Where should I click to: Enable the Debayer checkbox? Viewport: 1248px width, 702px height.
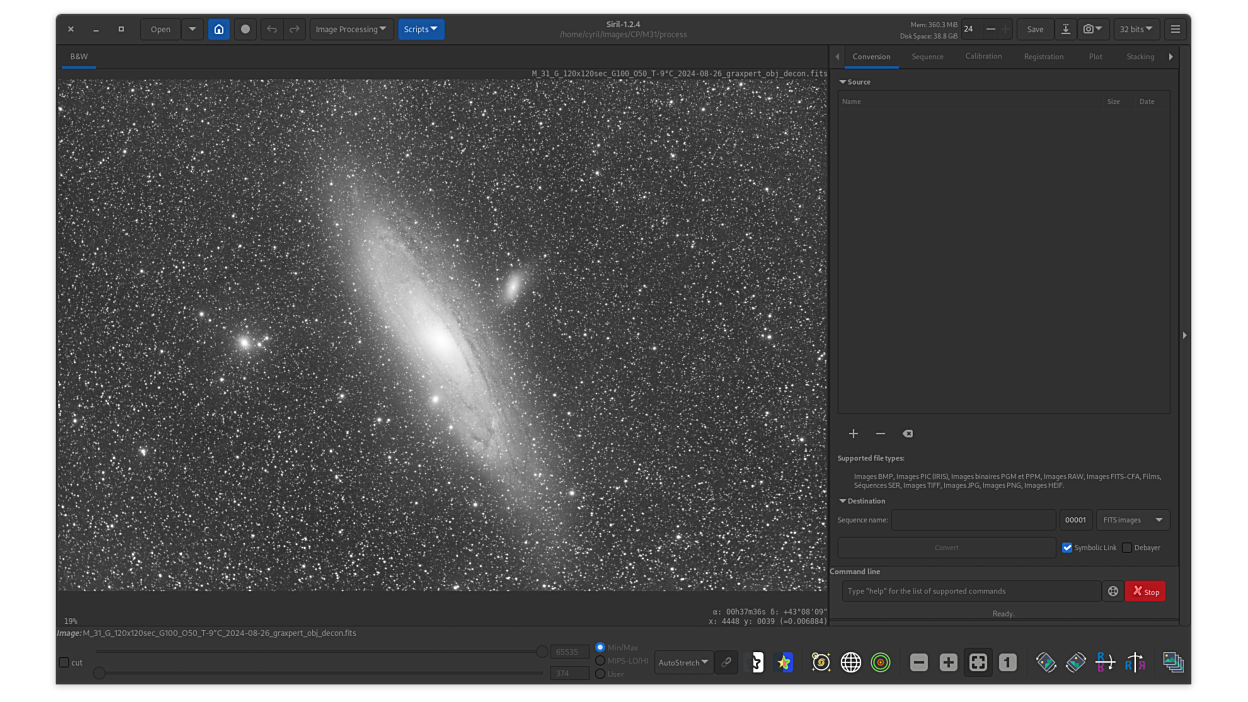tap(1127, 548)
